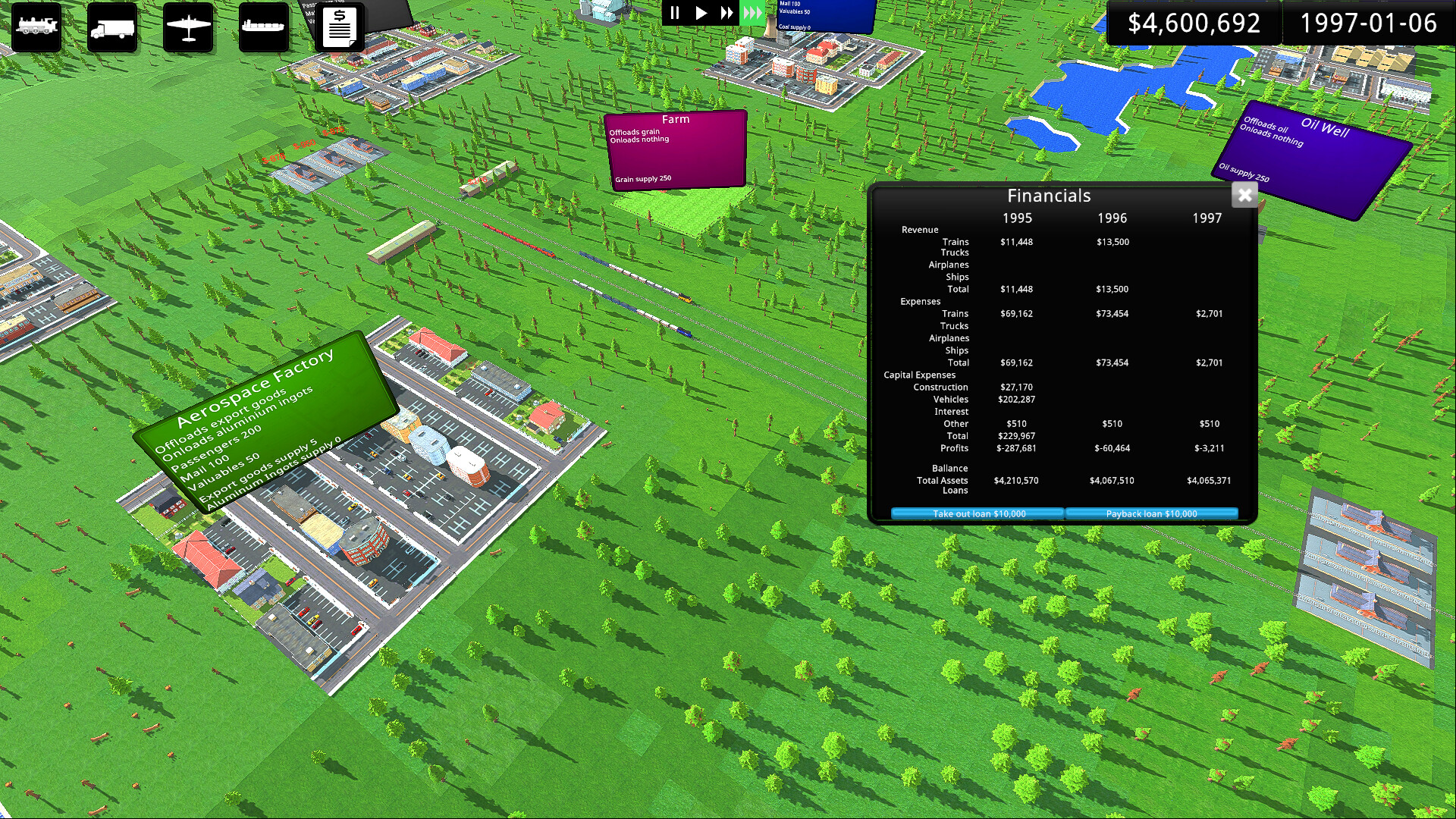Image resolution: width=1456 pixels, height=819 pixels.
Task: Open the financial report document icon
Action: (x=339, y=27)
